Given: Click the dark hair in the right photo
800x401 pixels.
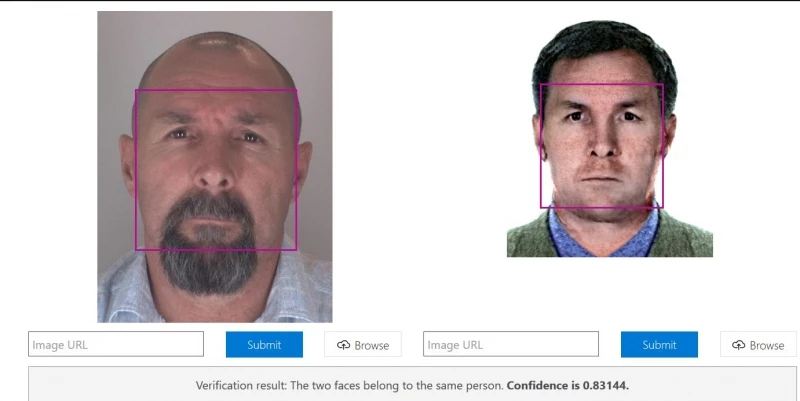Looking at the screenshot, I should click(x=604, y=43).
